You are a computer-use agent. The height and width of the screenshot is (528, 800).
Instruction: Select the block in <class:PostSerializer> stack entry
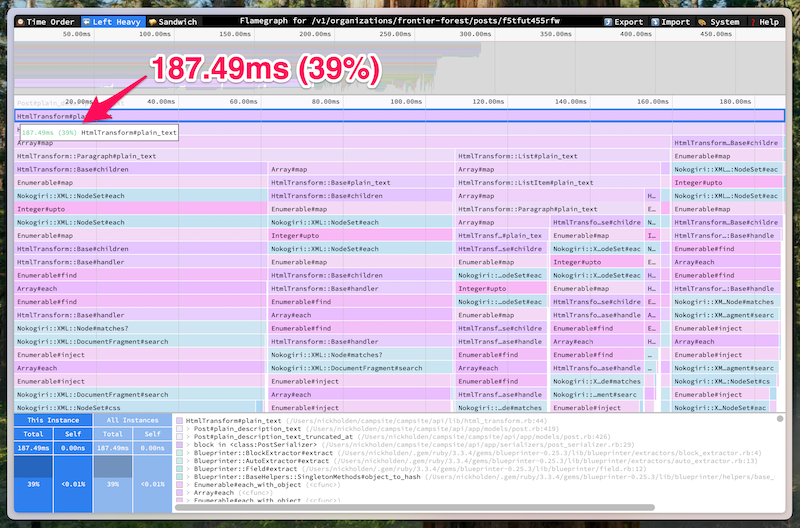click(255, 445)
